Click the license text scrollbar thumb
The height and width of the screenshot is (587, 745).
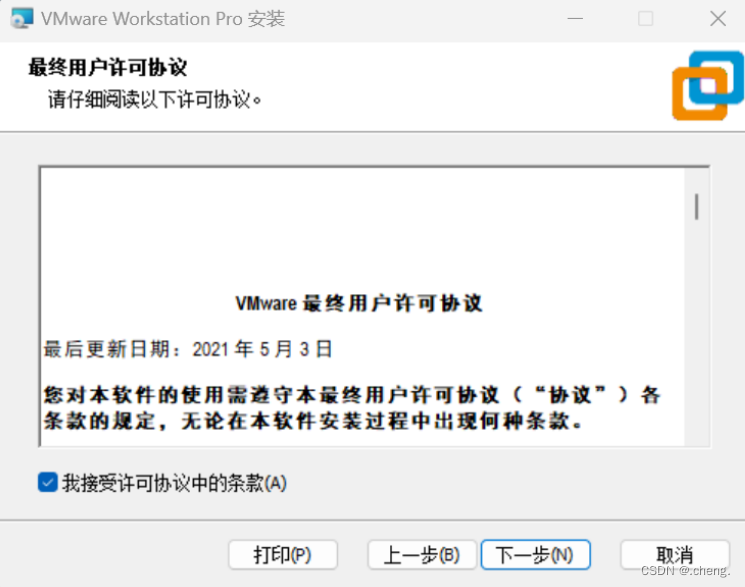[x=697, y=207]
